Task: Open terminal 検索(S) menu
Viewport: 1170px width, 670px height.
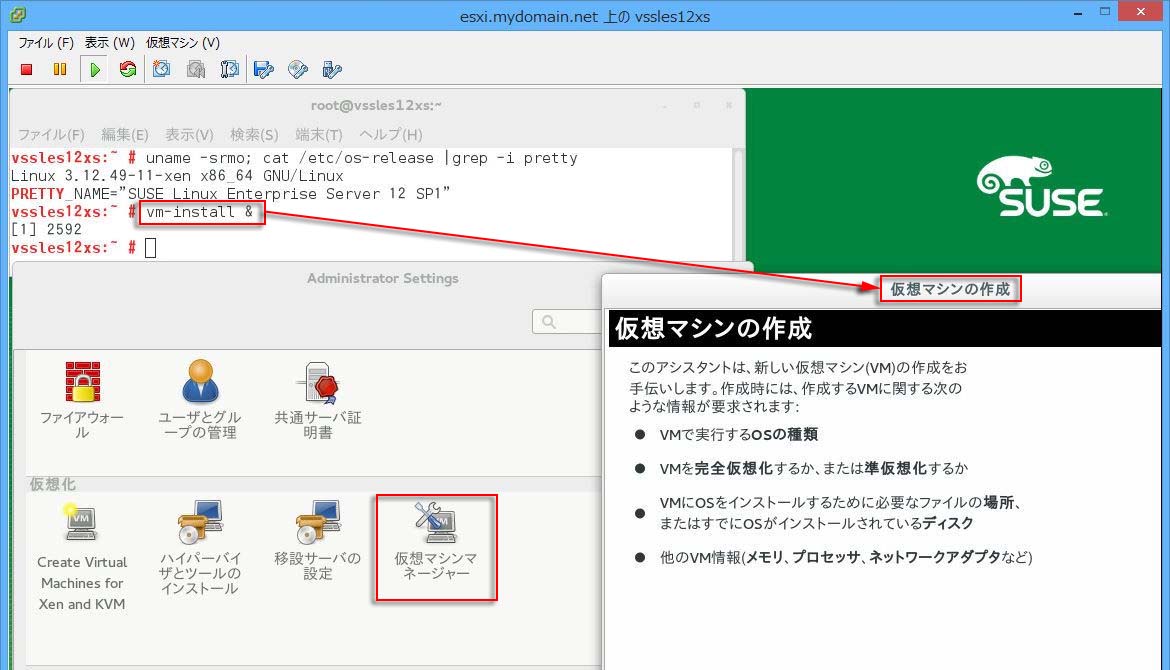Action: pos(254,134)
